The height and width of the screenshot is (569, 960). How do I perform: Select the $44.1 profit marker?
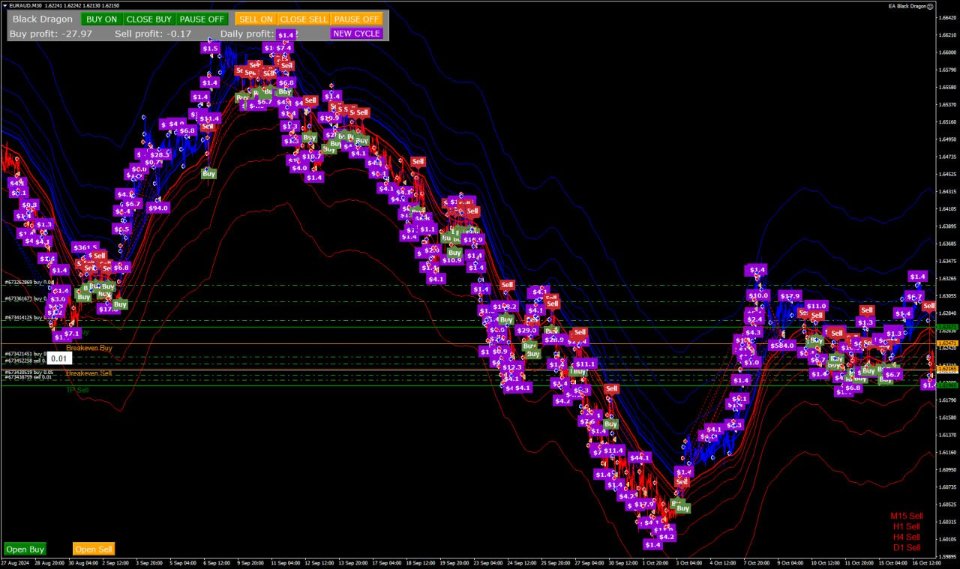click(639, 458)
